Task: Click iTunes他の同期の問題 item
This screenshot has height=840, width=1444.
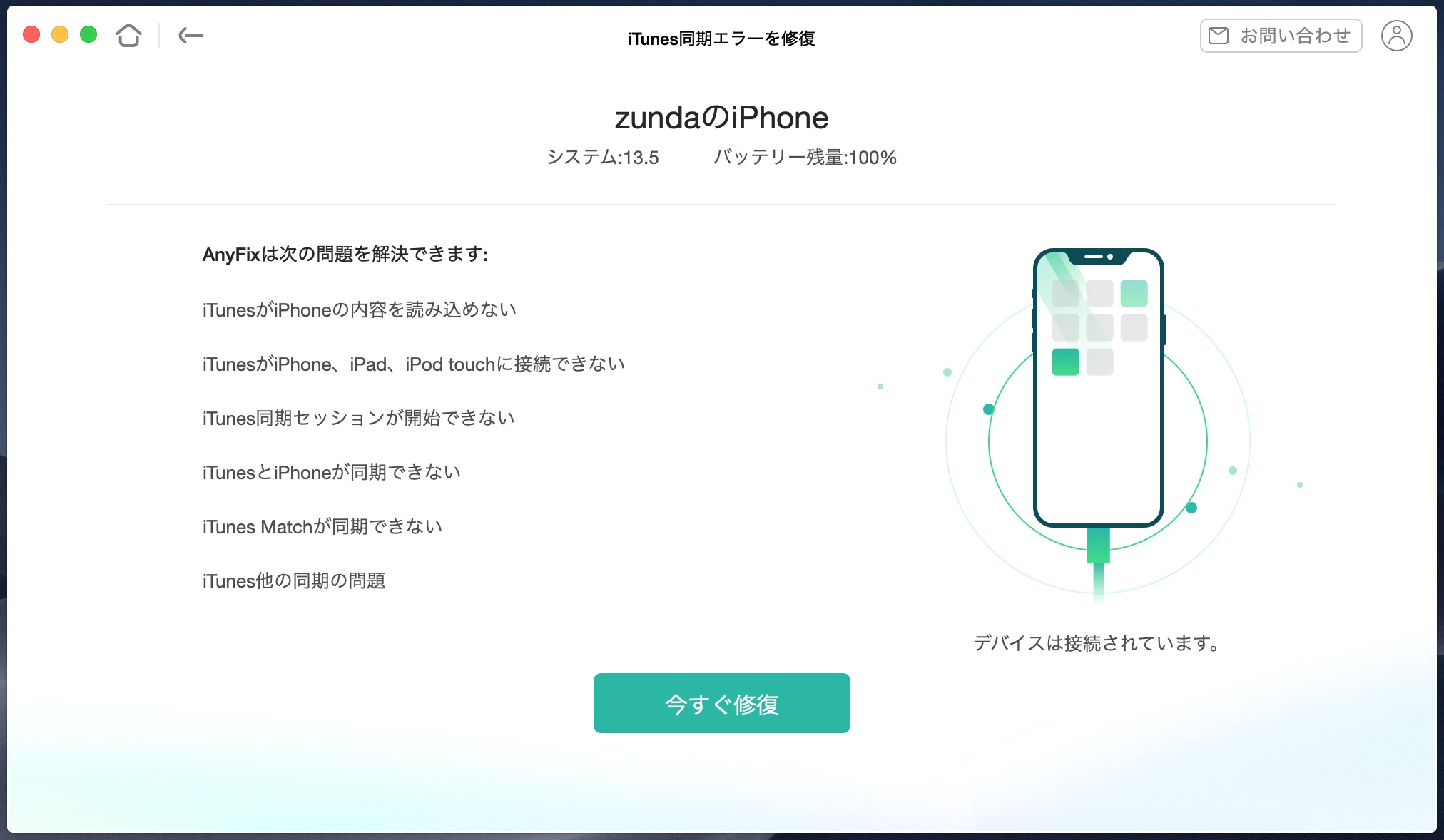Action: (294, 581)
